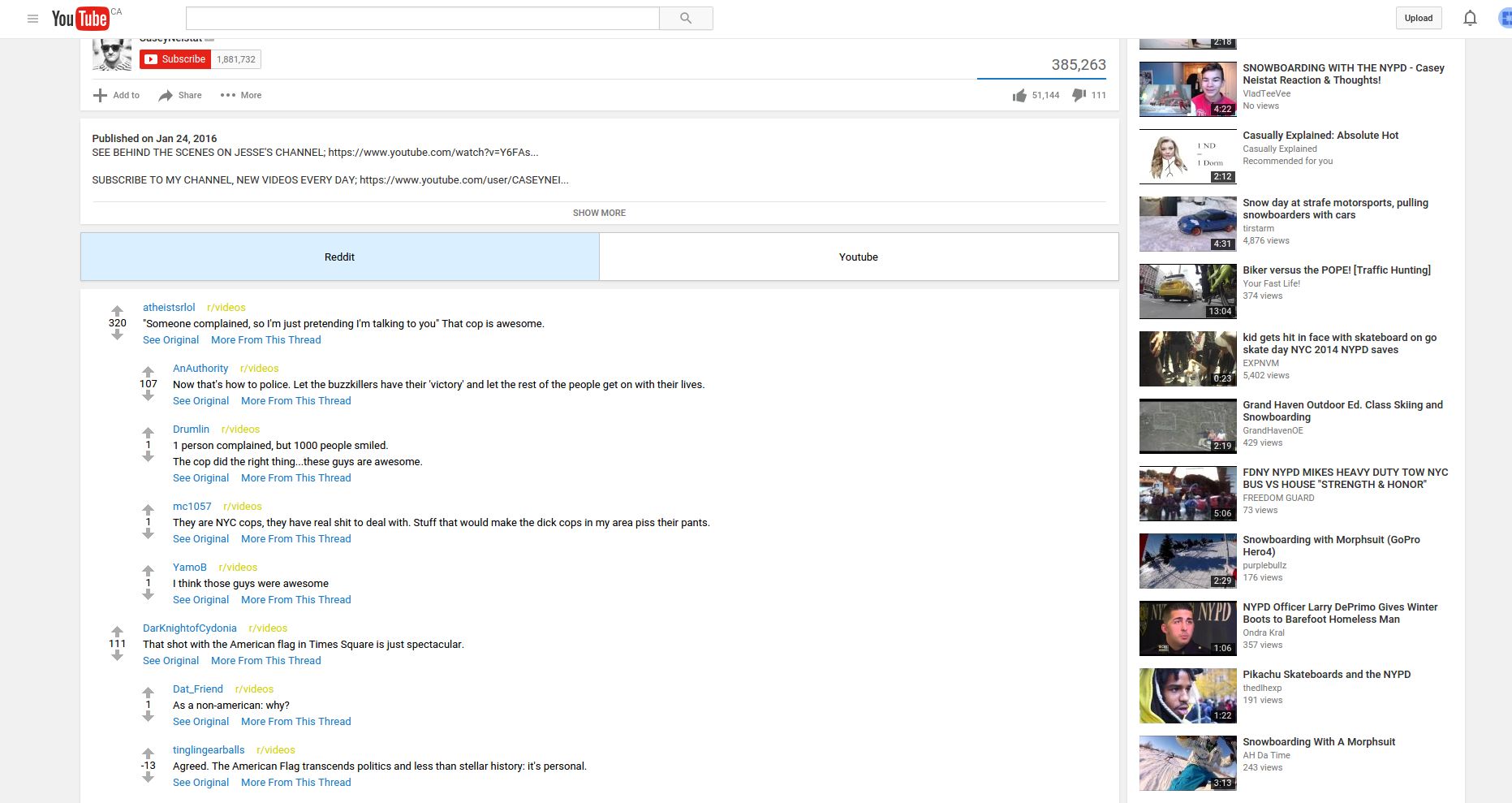Downvote tinglingearballs' comment
Image resolution: width=1512 pixels, height=803 pixels.
(148, 777)
